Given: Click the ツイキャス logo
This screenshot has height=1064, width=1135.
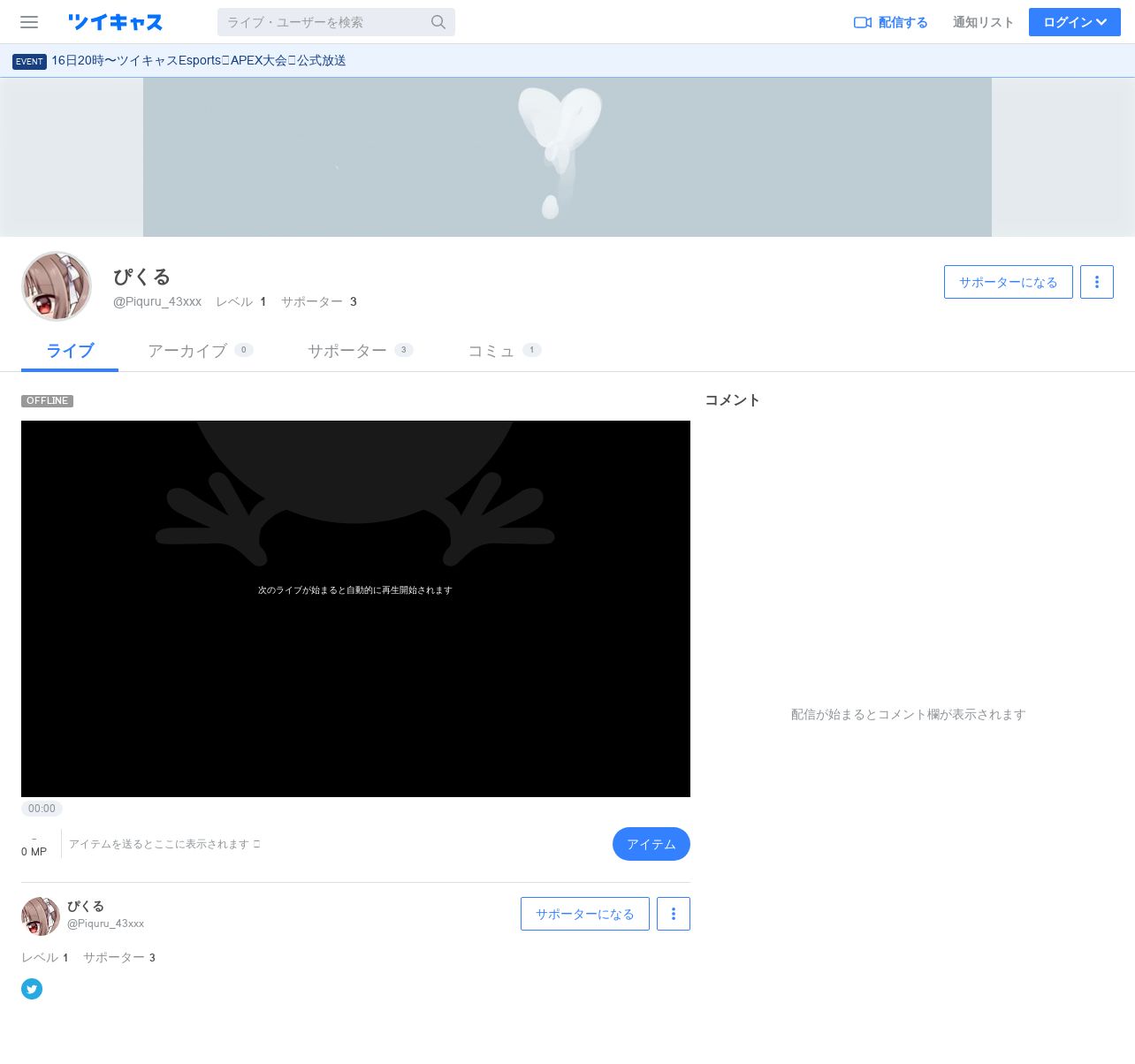Looking at the screenshot, I should 116,22.
